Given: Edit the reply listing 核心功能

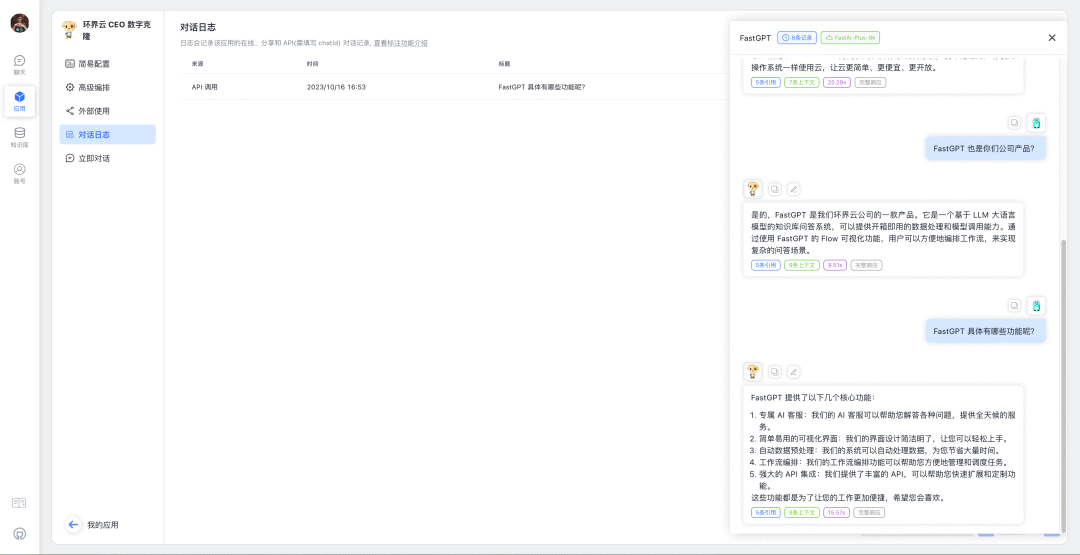Looking at the screenshot, I should point(793,372).
